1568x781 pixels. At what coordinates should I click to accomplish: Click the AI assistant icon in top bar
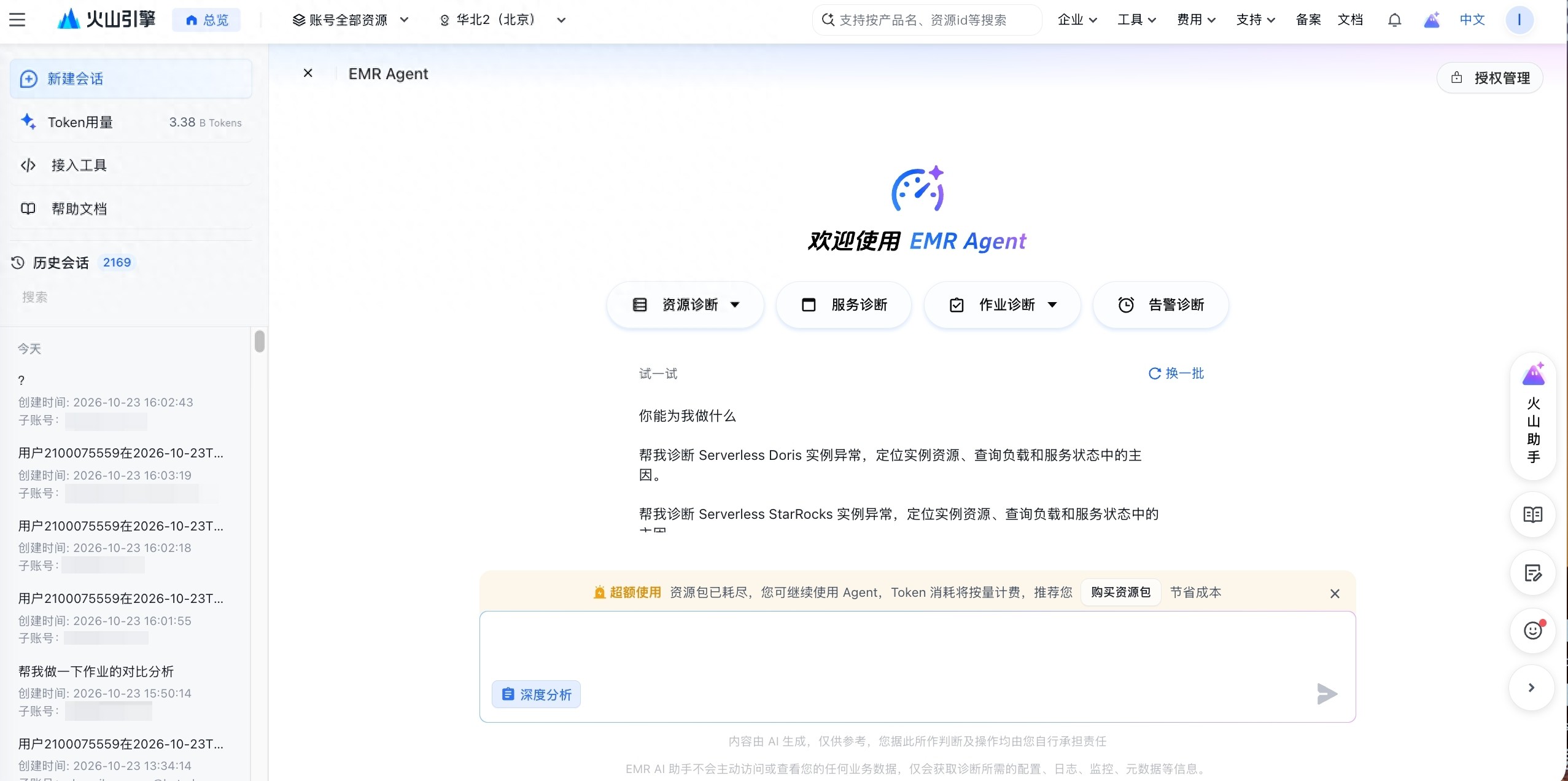tap(1432, 20)
